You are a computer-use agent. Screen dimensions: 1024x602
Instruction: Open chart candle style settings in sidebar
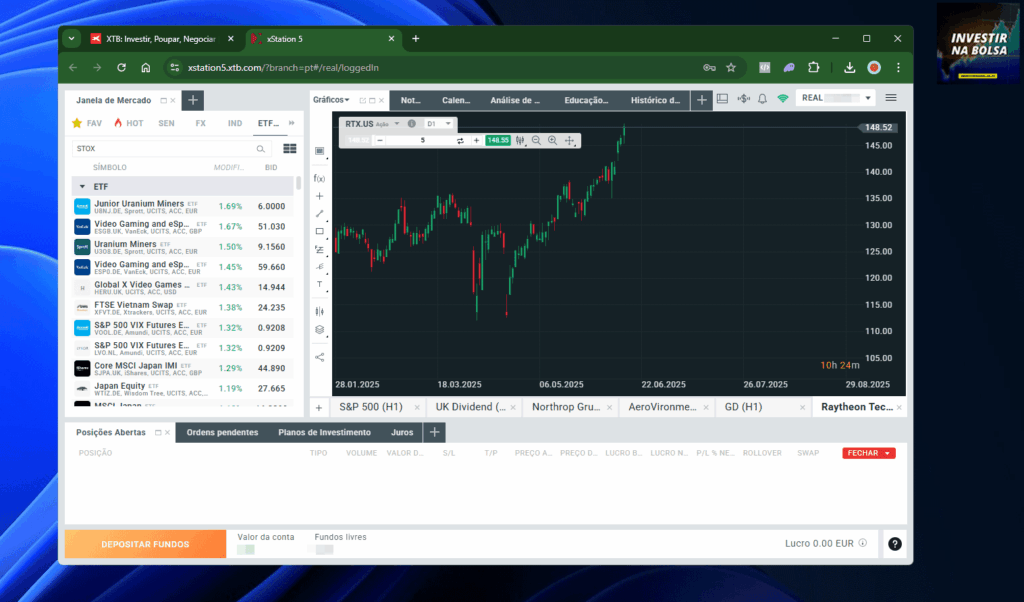click(x=319, y=311)
